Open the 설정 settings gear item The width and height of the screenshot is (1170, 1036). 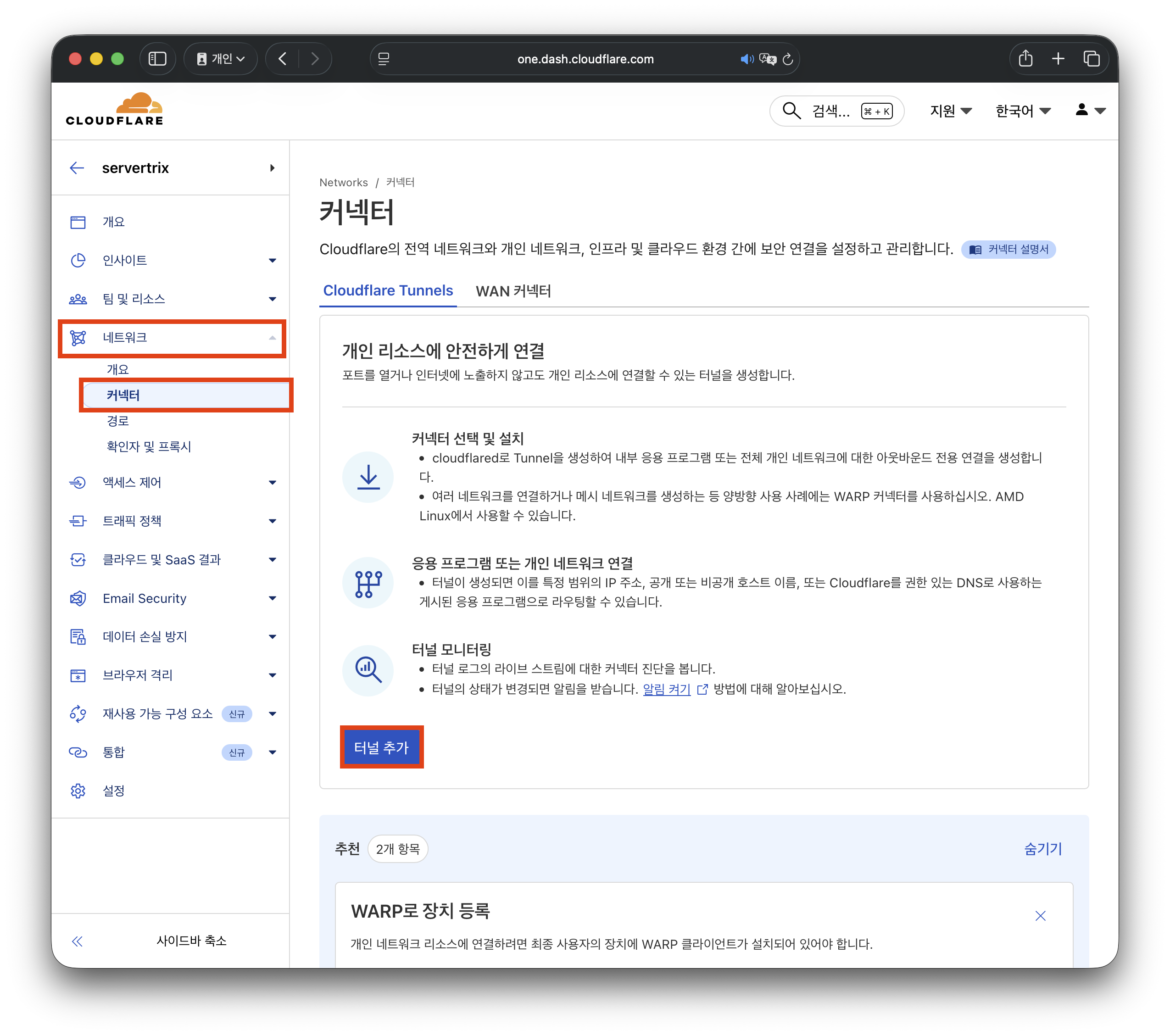coord(113,791)
